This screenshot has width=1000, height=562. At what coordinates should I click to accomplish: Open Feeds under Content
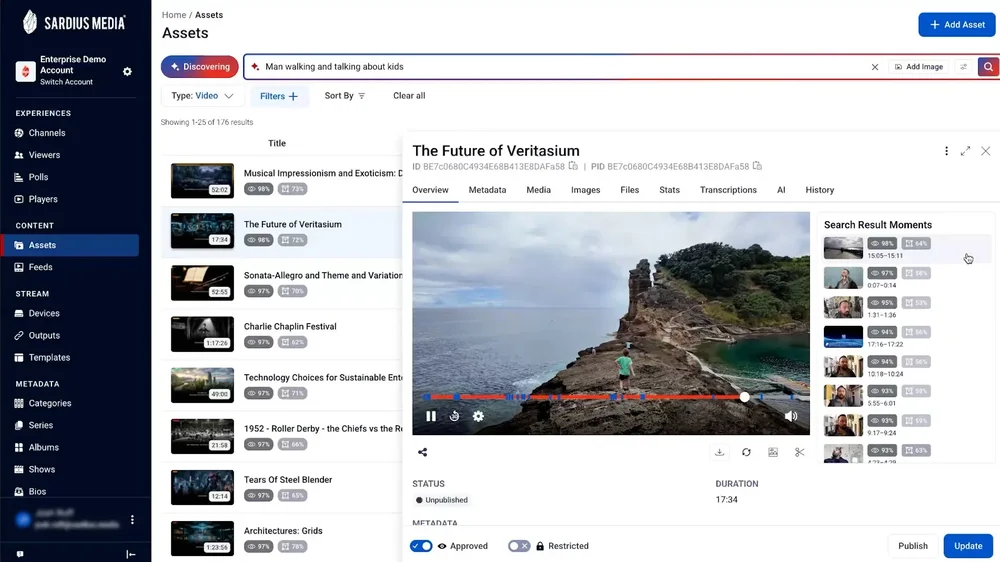coord(40,267)
